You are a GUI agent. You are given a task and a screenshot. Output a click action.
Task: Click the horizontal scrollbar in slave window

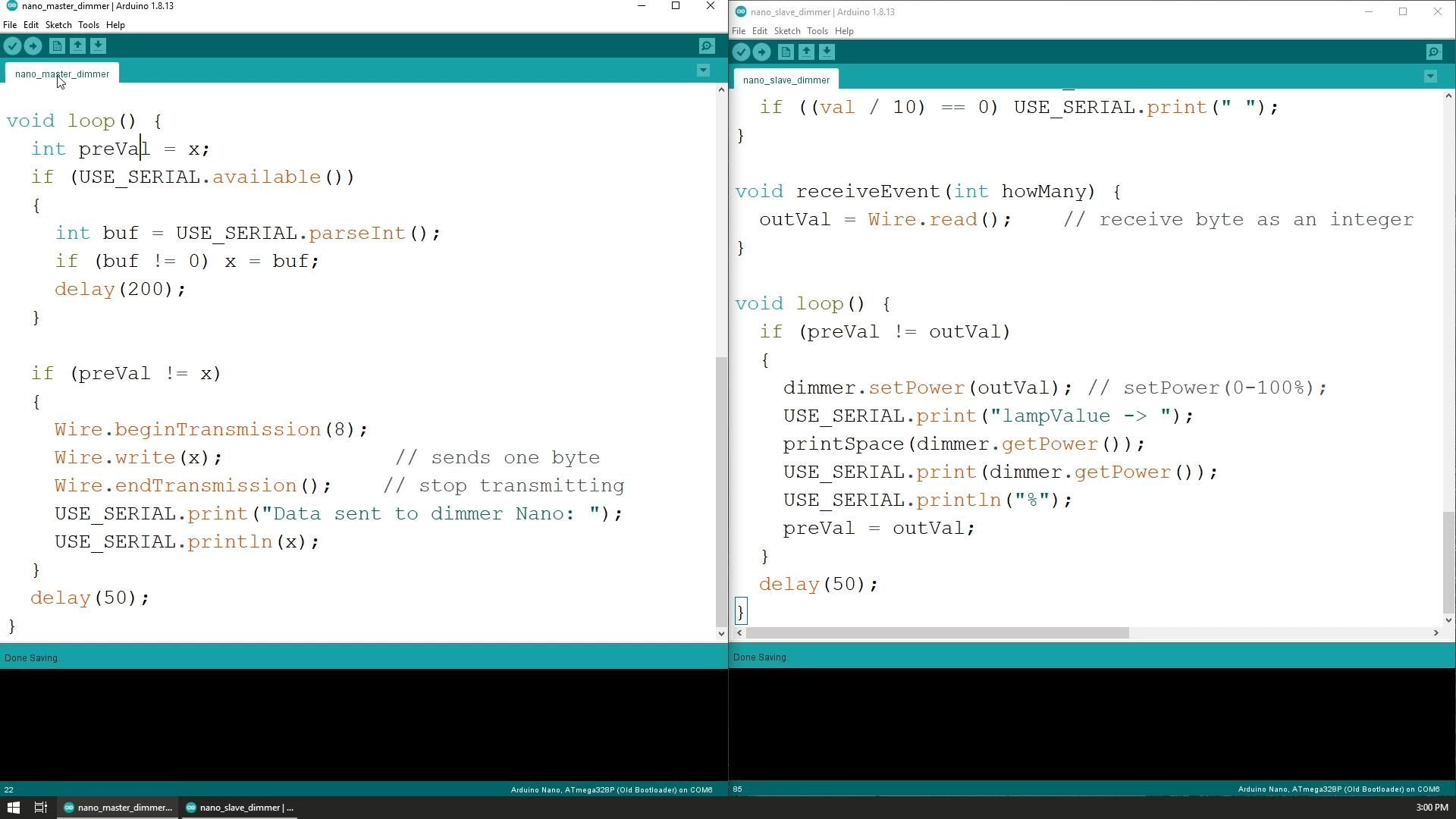coord(937,632)
